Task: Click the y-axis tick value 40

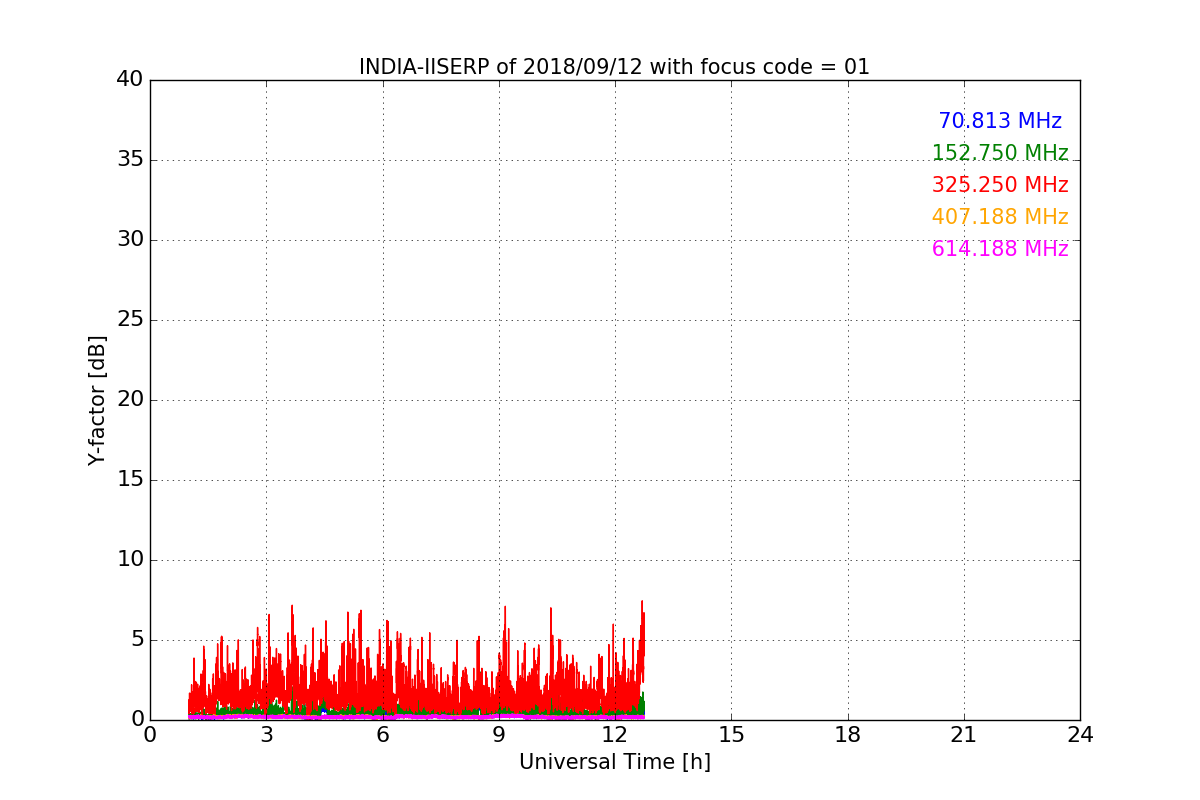Action: 130,80
